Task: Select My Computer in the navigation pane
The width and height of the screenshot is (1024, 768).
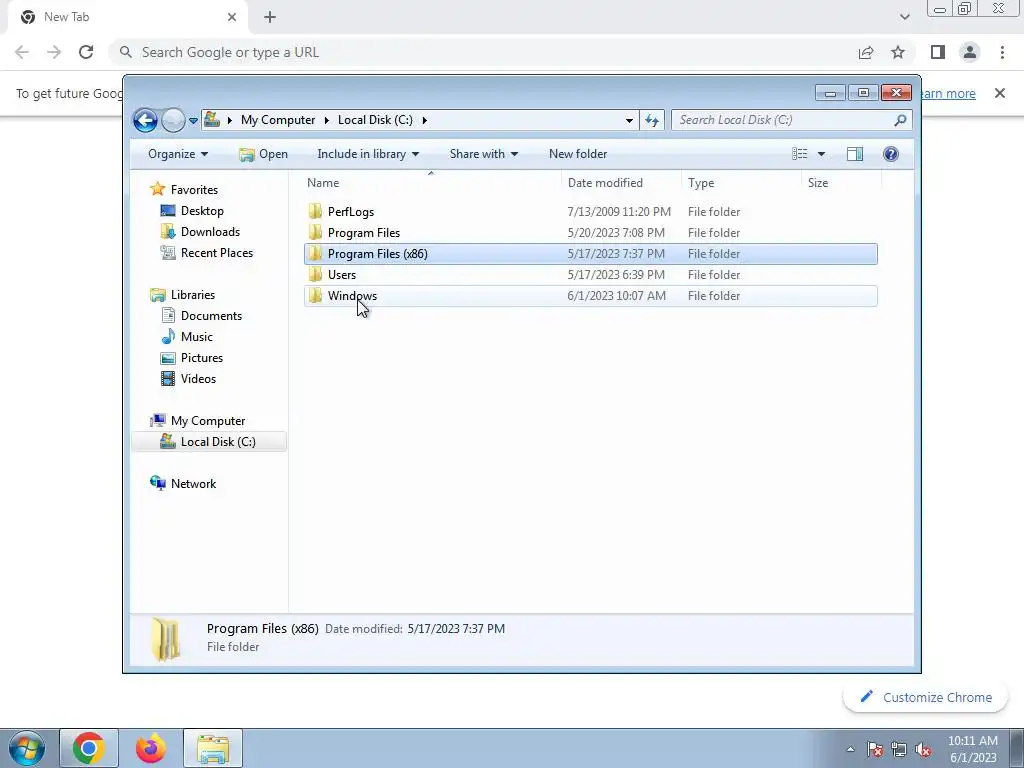Action: coord(208,421)
